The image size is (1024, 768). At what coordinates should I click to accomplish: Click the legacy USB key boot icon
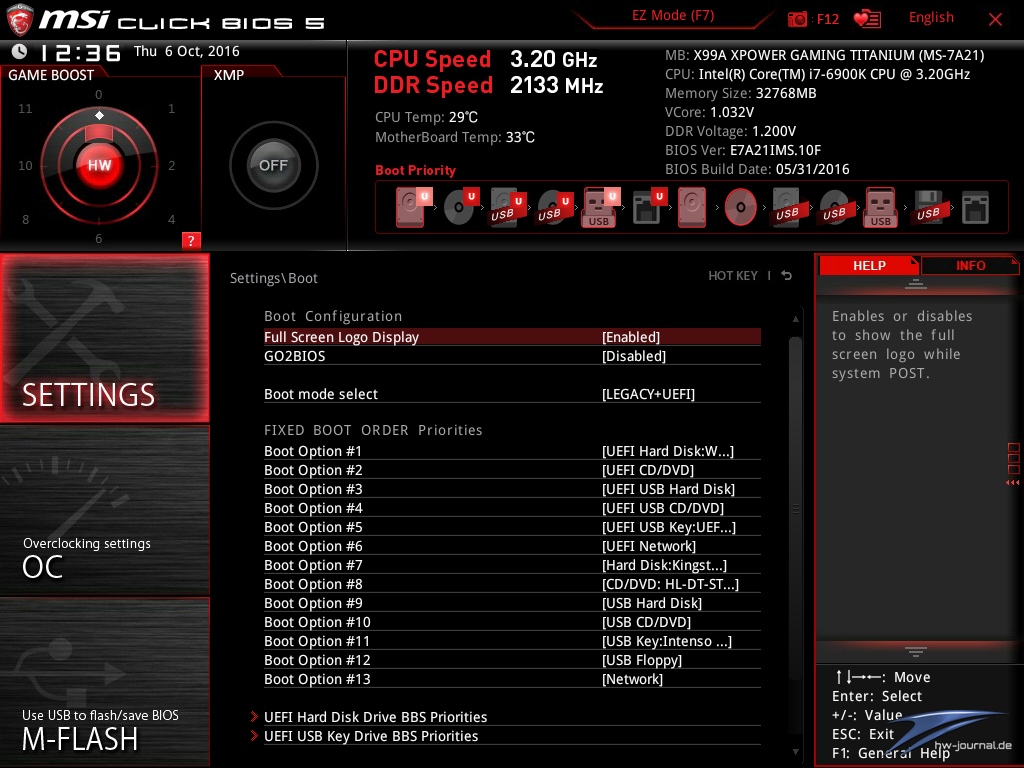[x=881, y=207]
